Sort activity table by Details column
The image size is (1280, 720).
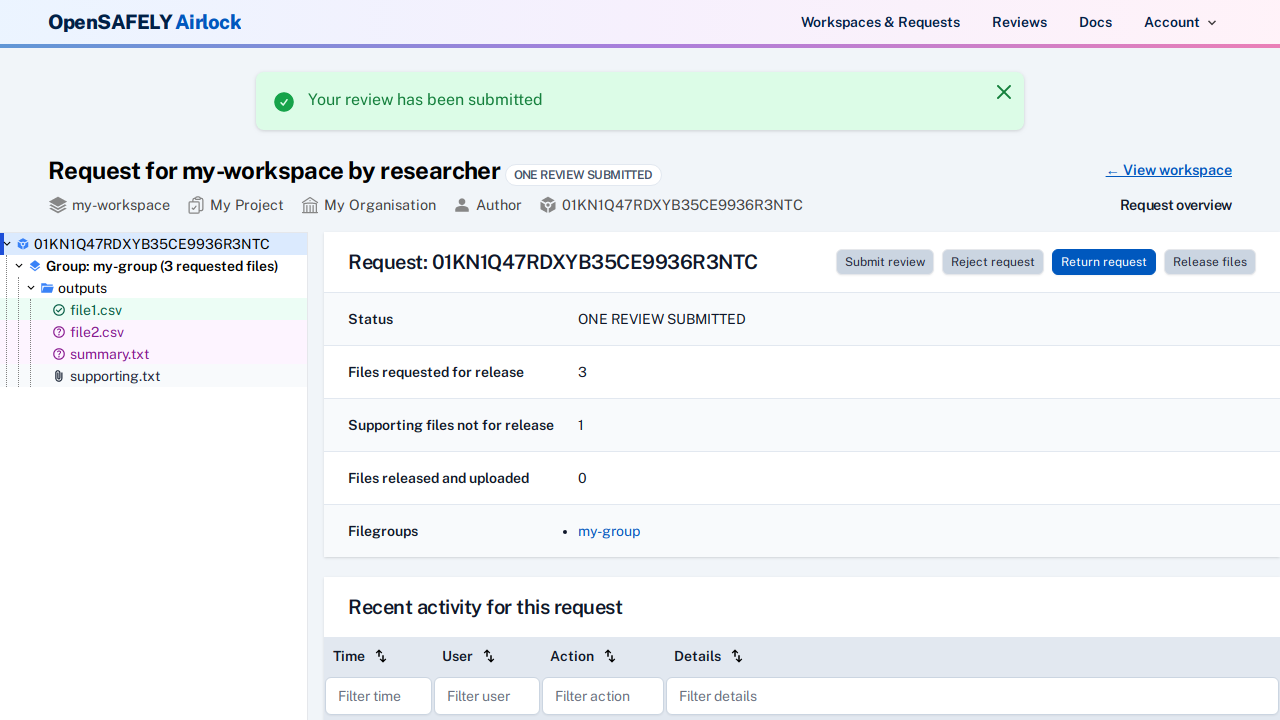[x=737, y=656]
